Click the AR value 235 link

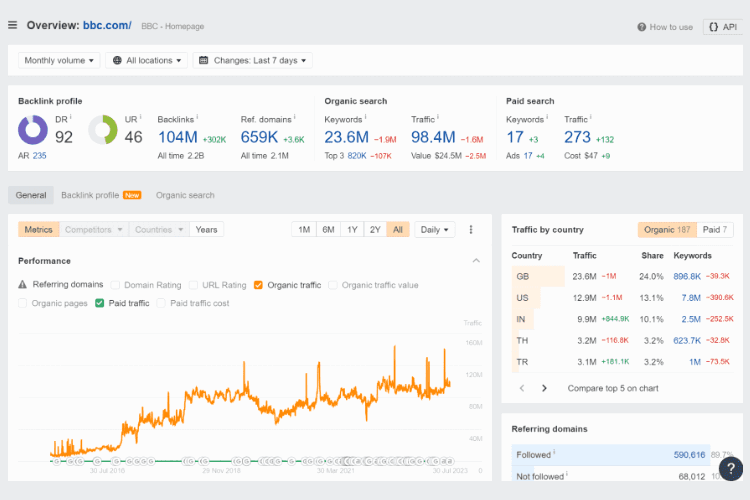click(x=40, y=156)
